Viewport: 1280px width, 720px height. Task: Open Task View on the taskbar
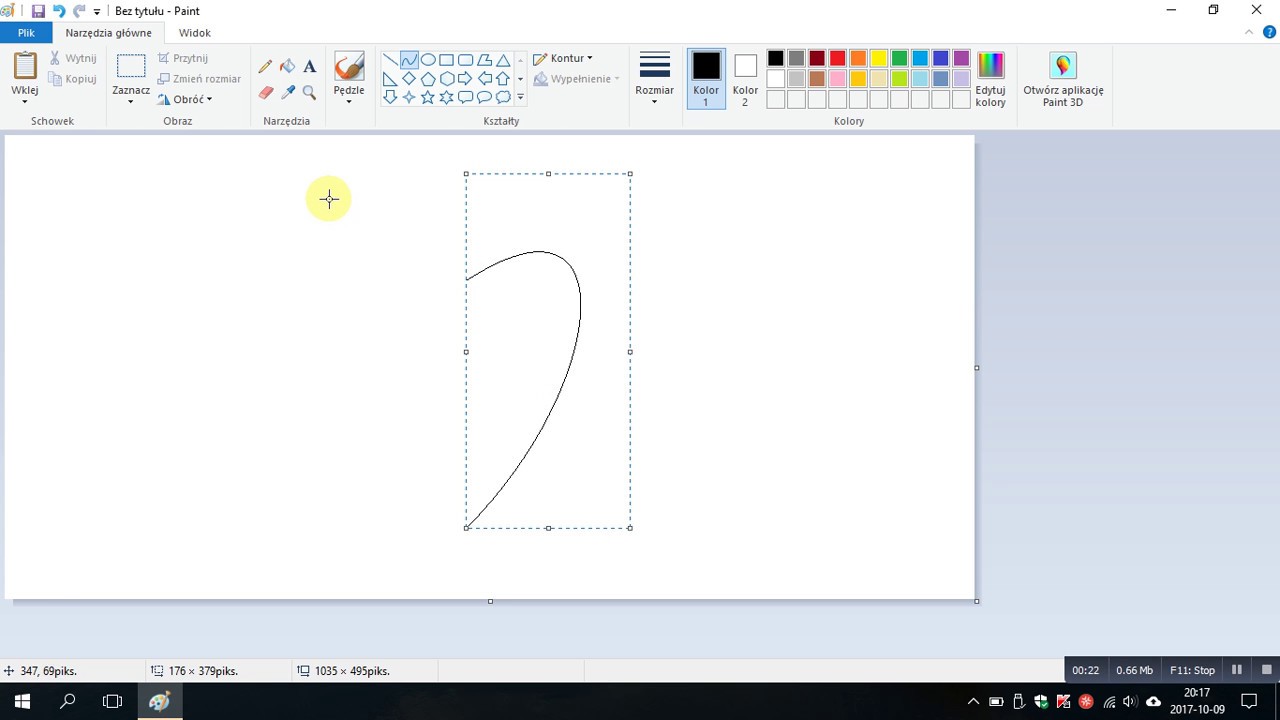pyautogui.click(x=112, y=701)
